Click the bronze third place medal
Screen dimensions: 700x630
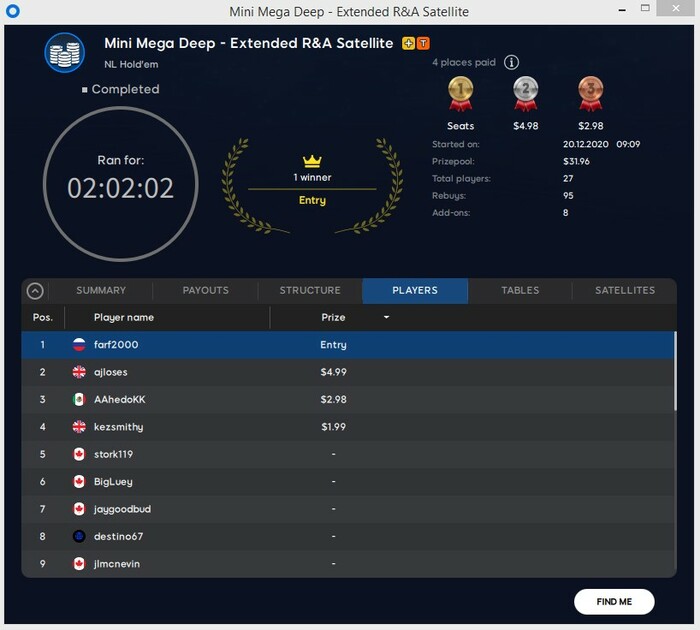(x=590, y=93)
